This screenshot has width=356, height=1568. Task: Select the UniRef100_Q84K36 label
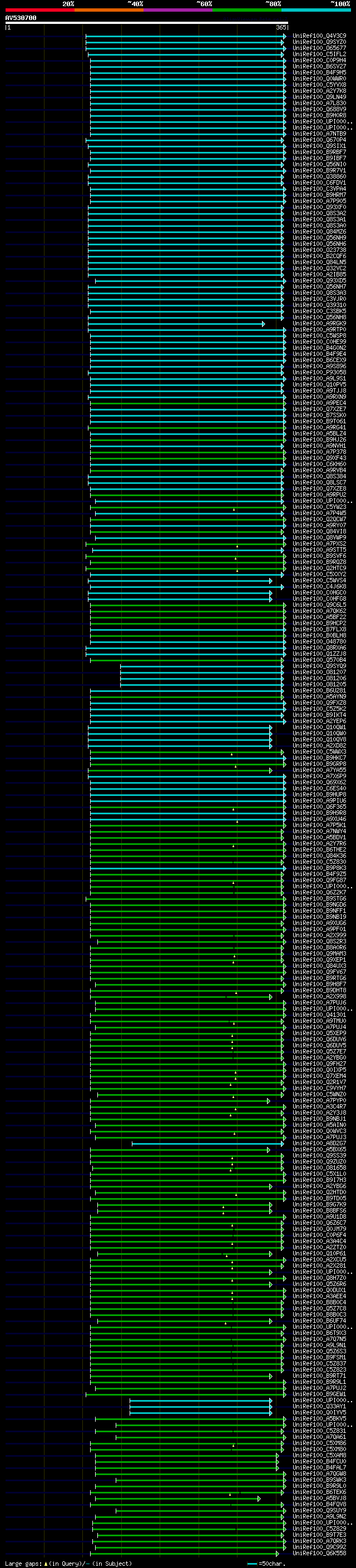coord(319,856)
